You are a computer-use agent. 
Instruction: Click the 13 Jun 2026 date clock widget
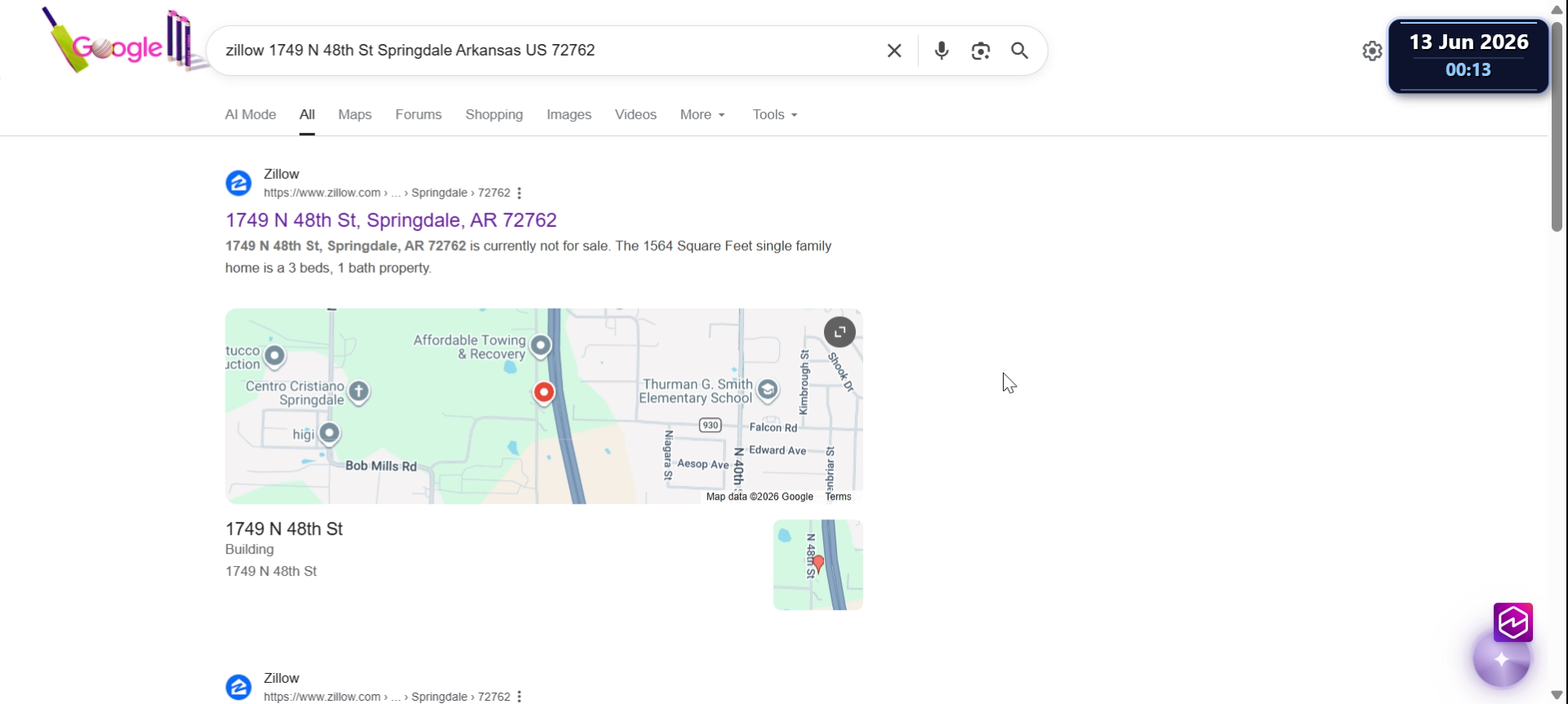[x=1468, y=56]
